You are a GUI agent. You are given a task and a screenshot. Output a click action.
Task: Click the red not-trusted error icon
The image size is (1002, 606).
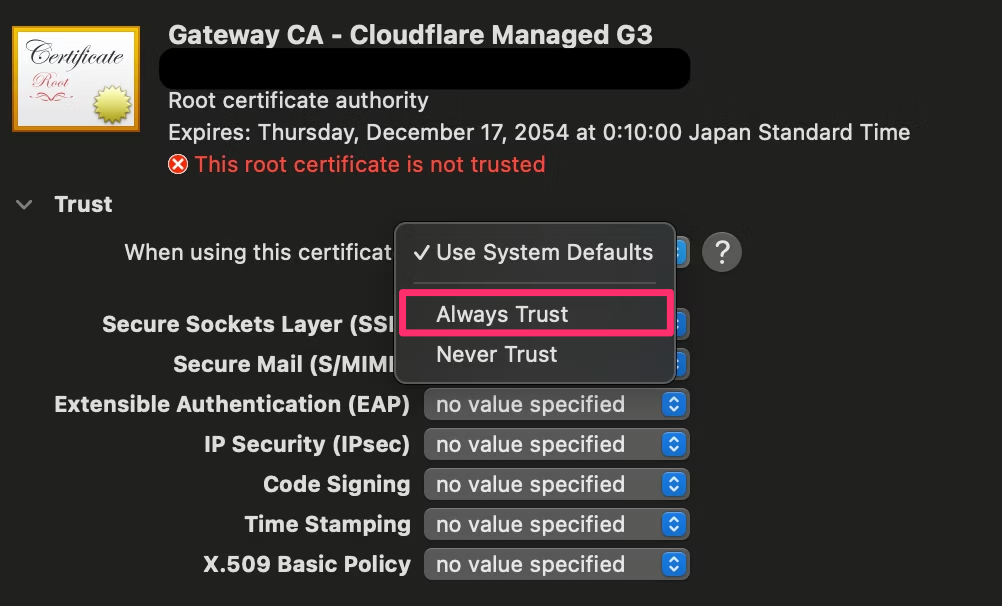click(178, 164)
